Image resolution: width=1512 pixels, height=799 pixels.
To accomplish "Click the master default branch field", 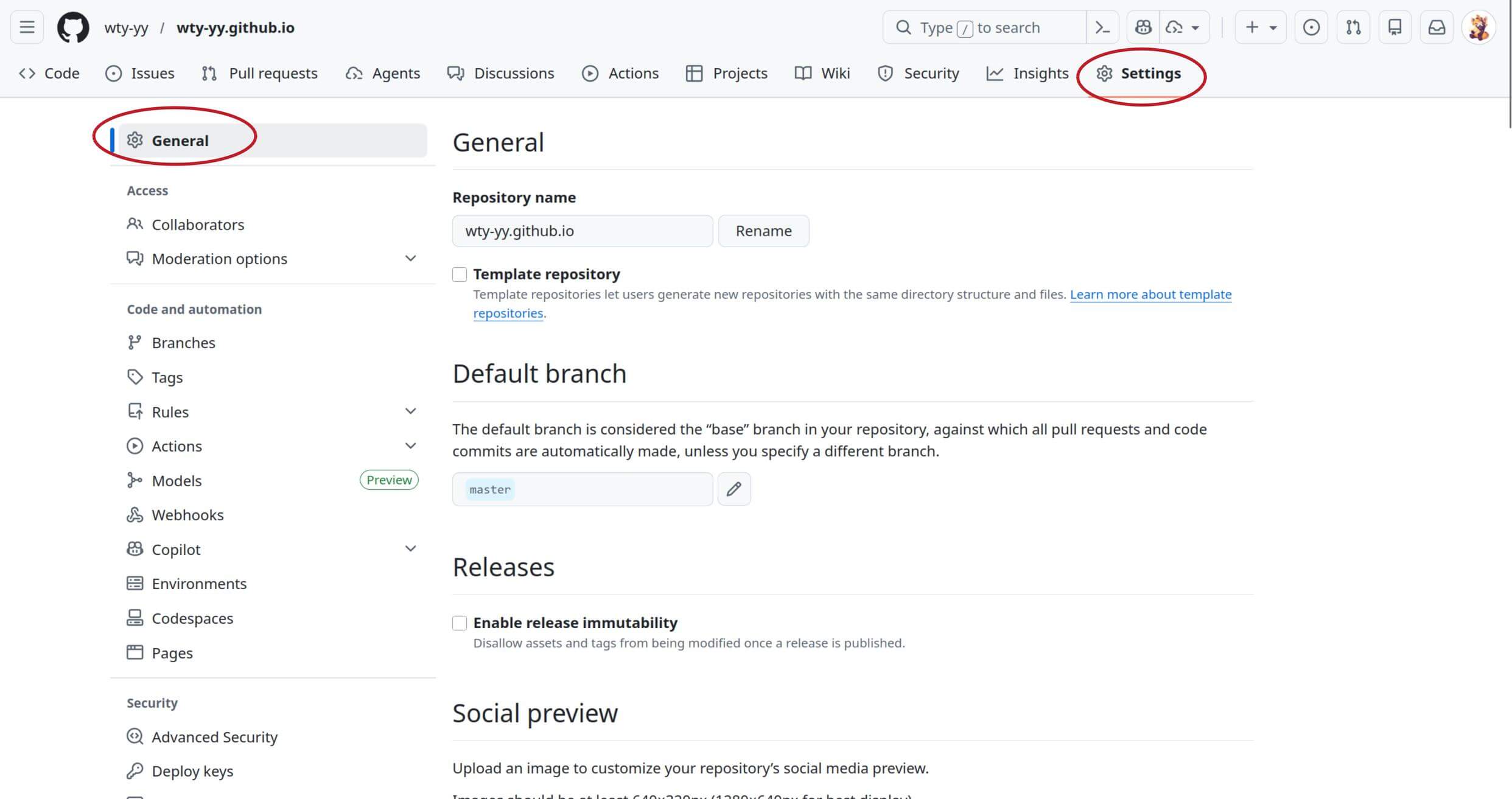I will tap(583, 489).
